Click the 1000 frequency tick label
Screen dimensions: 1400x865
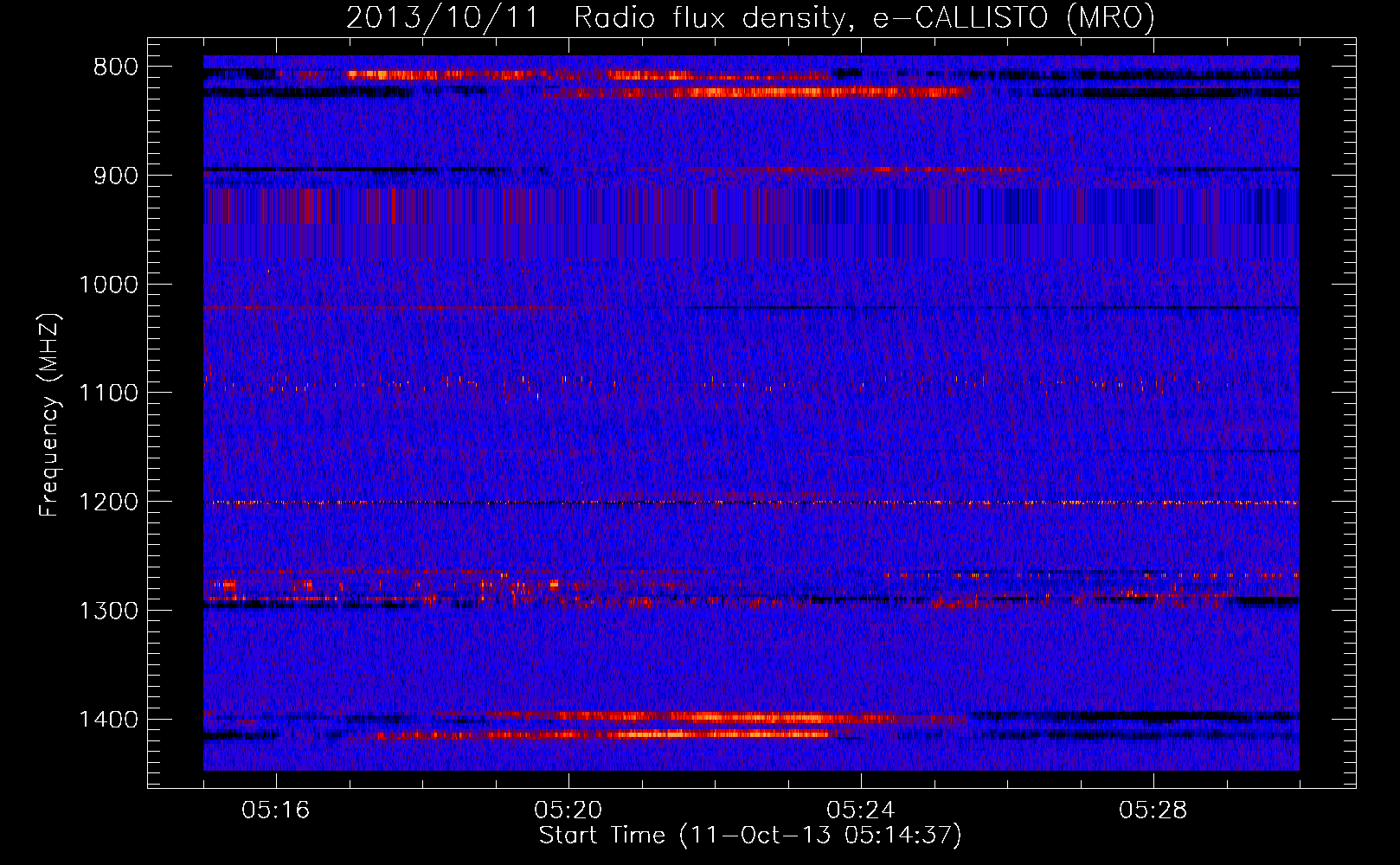click(108, 285)
